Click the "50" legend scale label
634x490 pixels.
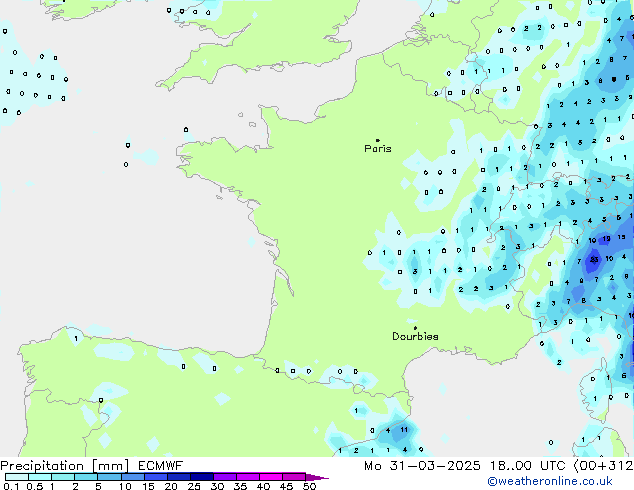[x=309, y=486]
